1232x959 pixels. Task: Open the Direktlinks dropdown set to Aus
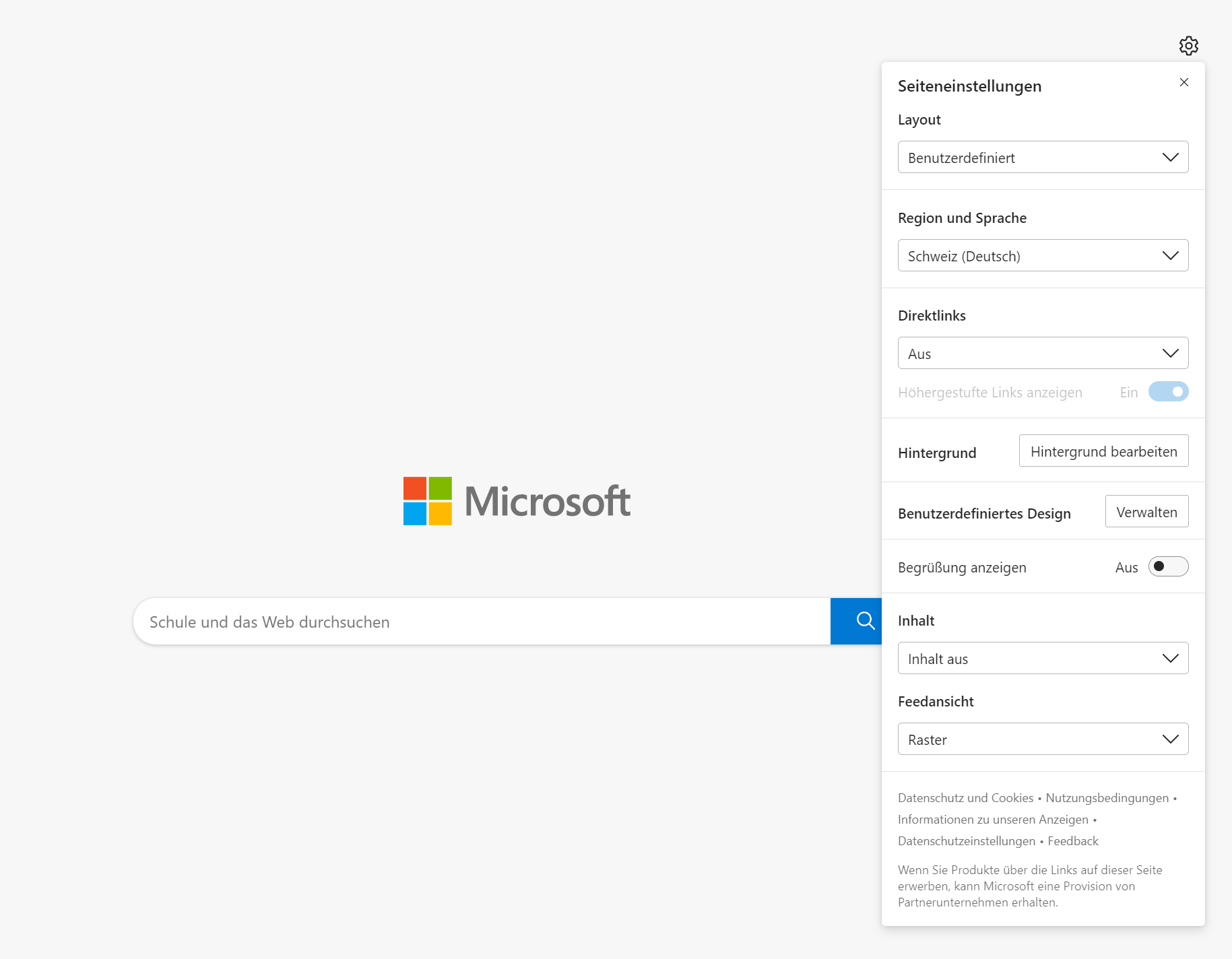click(1042, 354)
